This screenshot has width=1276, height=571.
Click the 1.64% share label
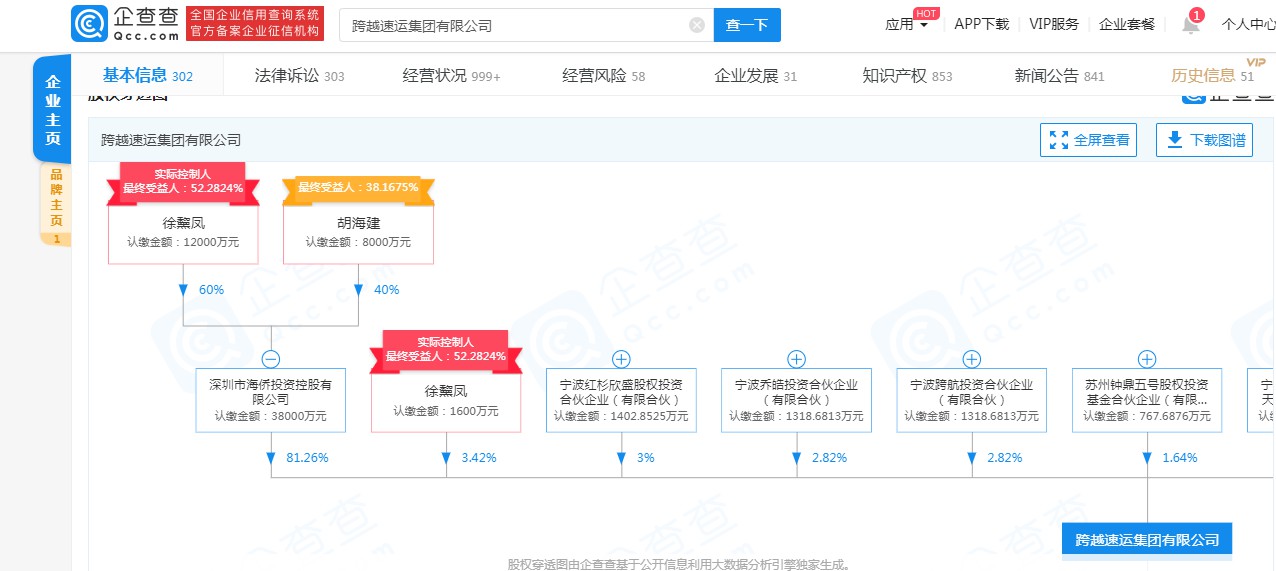tap(1180, 458)
